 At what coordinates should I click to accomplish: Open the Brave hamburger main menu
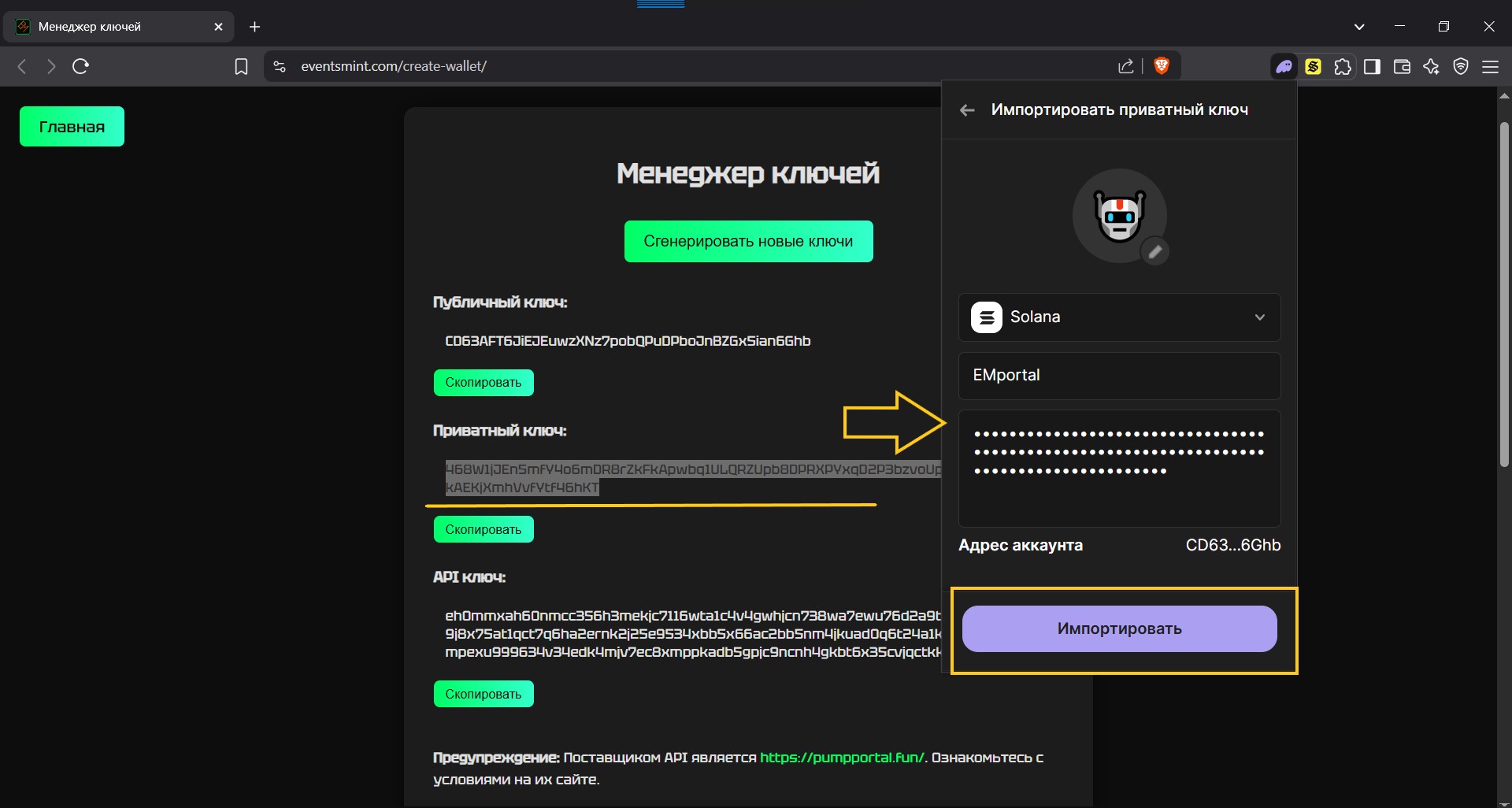click(1490, 67)
